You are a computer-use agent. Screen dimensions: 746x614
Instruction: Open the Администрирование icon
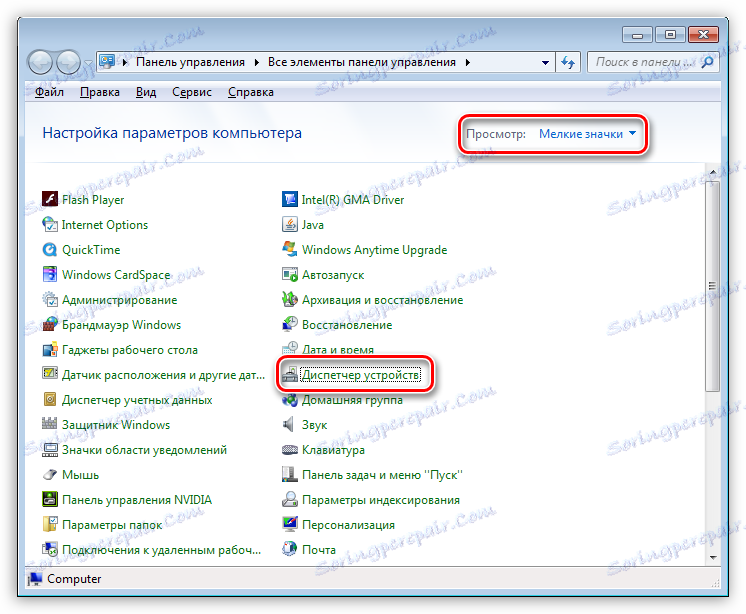[x=50, y=300]
